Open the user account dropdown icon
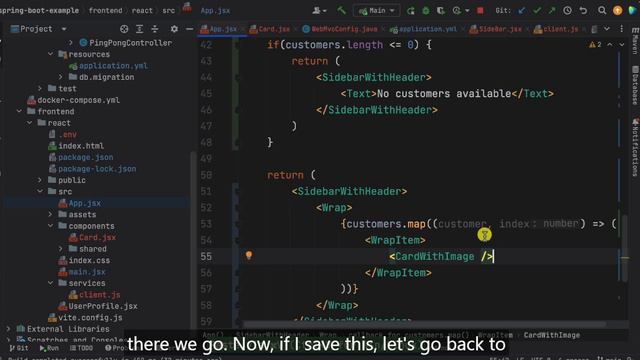The image size is (640, 360). 319,11
